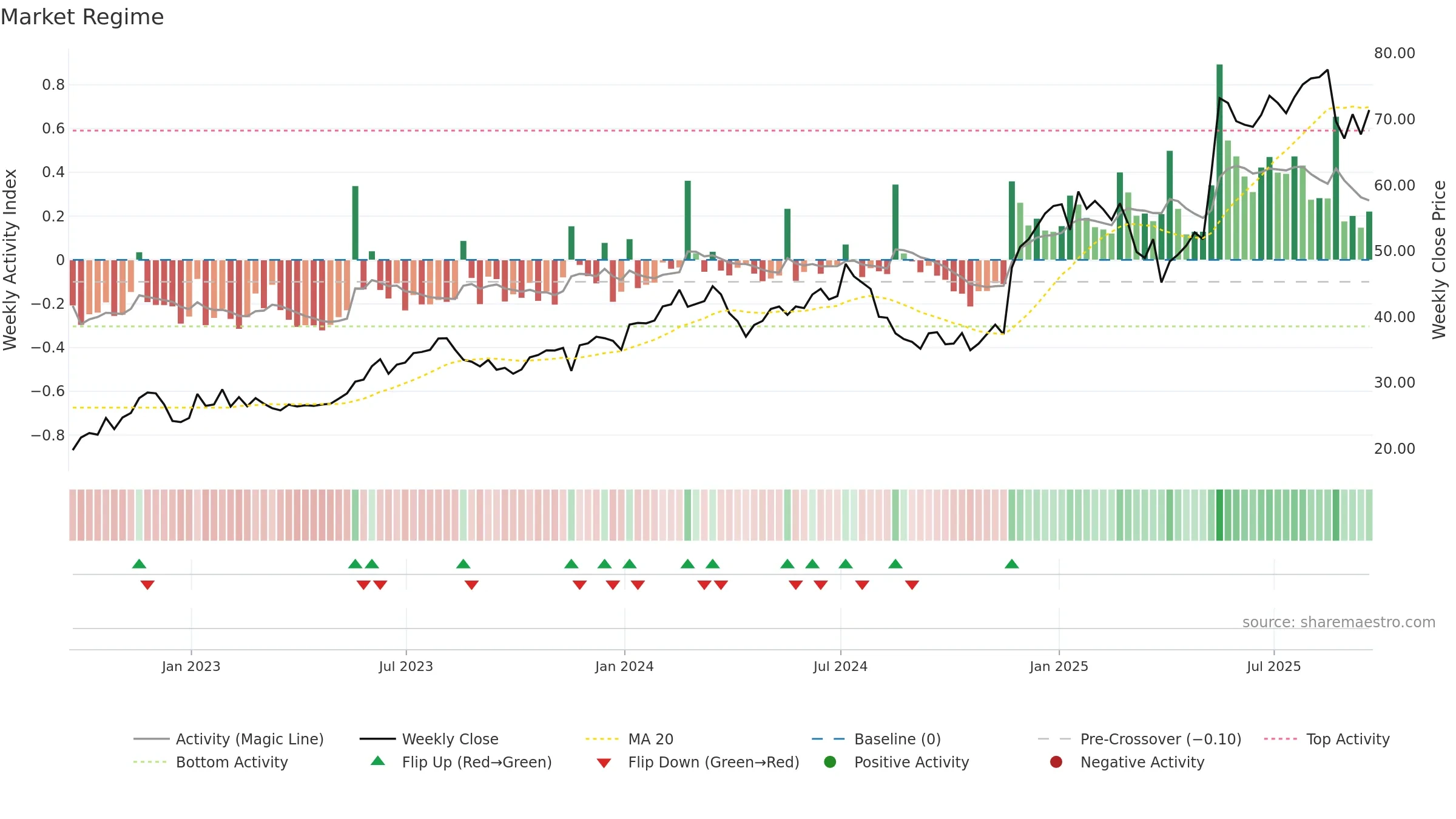Screen dimensions: 1456x819
Task: Click the first red flip-down marker before Jan 2023
Action: click(147, 585)
